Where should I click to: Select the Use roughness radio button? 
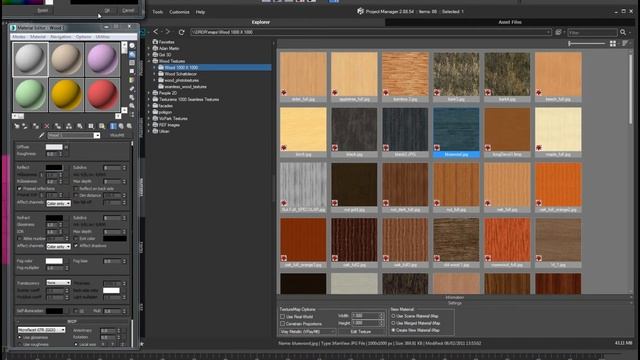coord(20,344)
